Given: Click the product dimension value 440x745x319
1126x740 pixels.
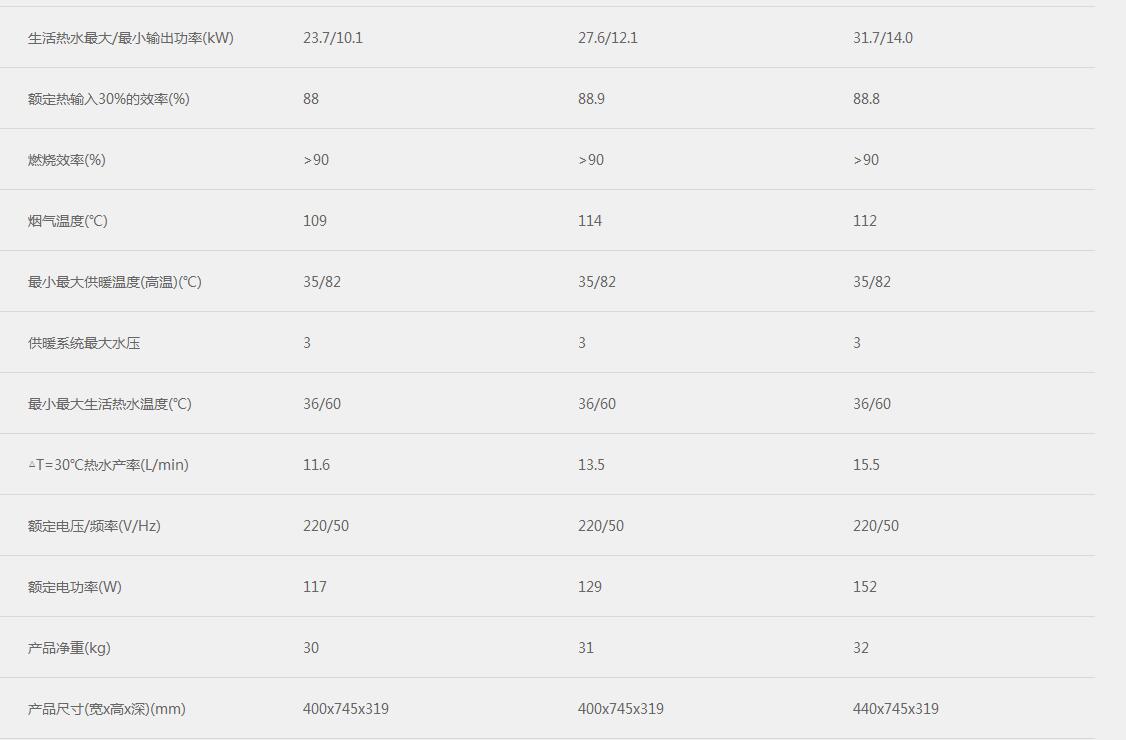Looking at the screenshot, I should (x=896, y=709).
